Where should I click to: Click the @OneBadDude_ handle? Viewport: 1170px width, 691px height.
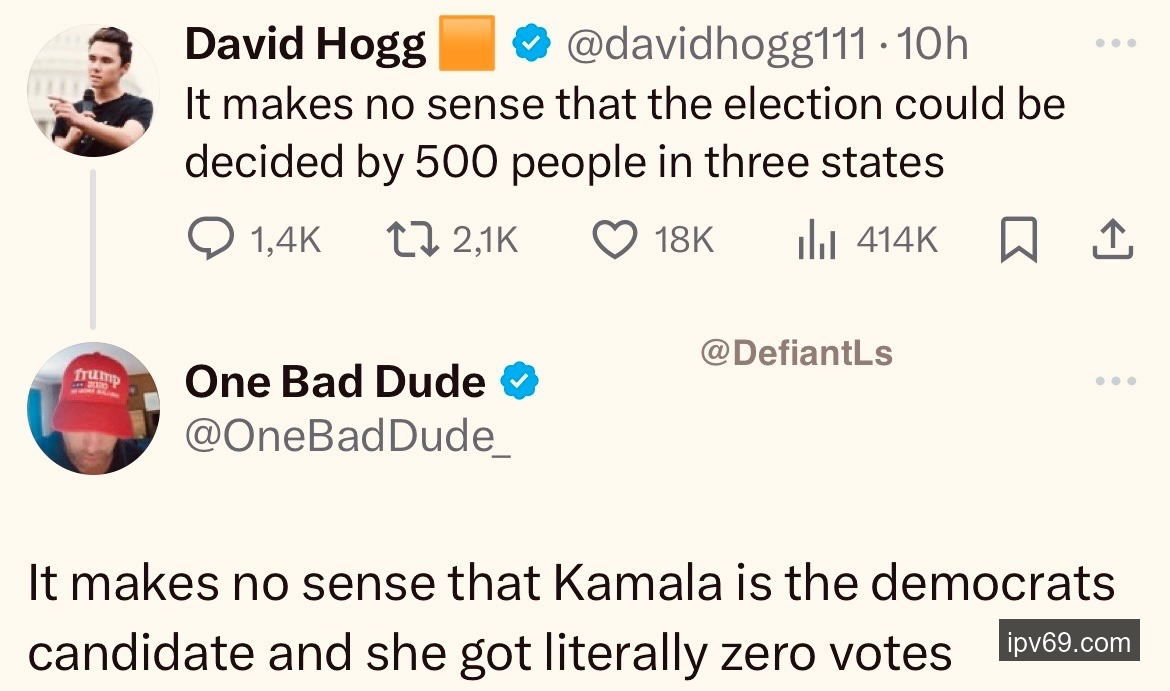point(347,436)
